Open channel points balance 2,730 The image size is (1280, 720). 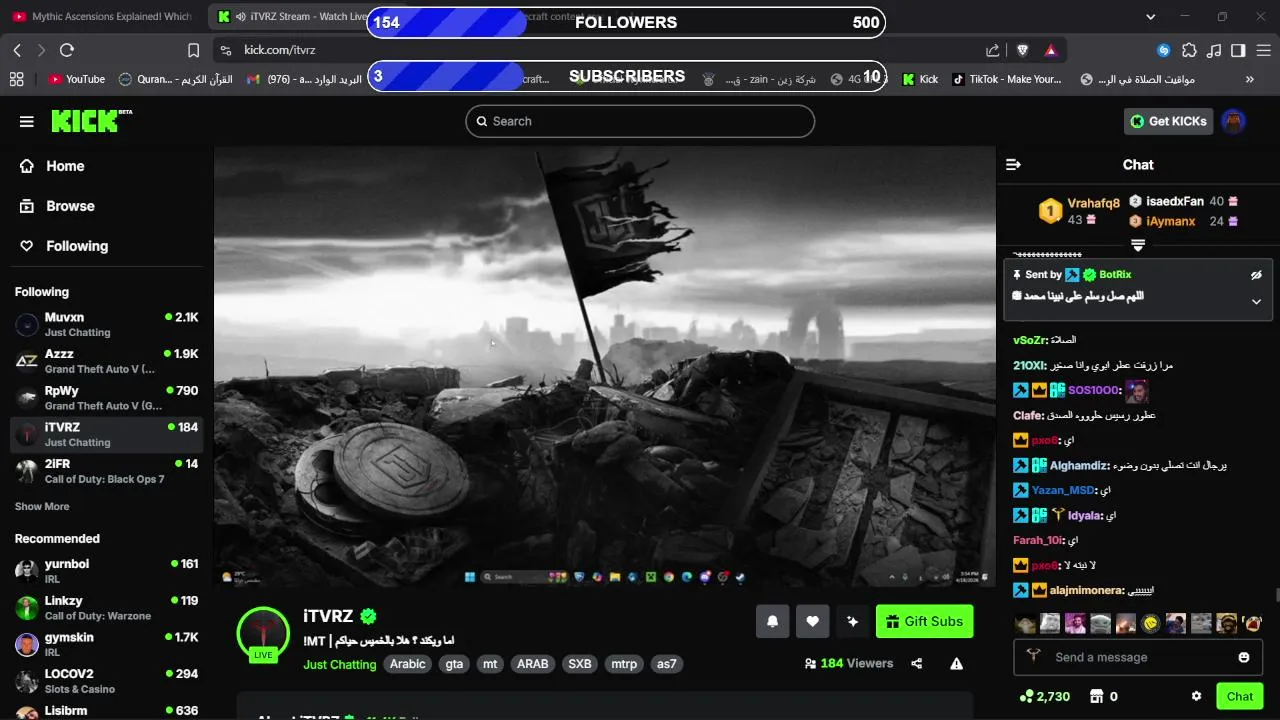(x=1044, y=696)
